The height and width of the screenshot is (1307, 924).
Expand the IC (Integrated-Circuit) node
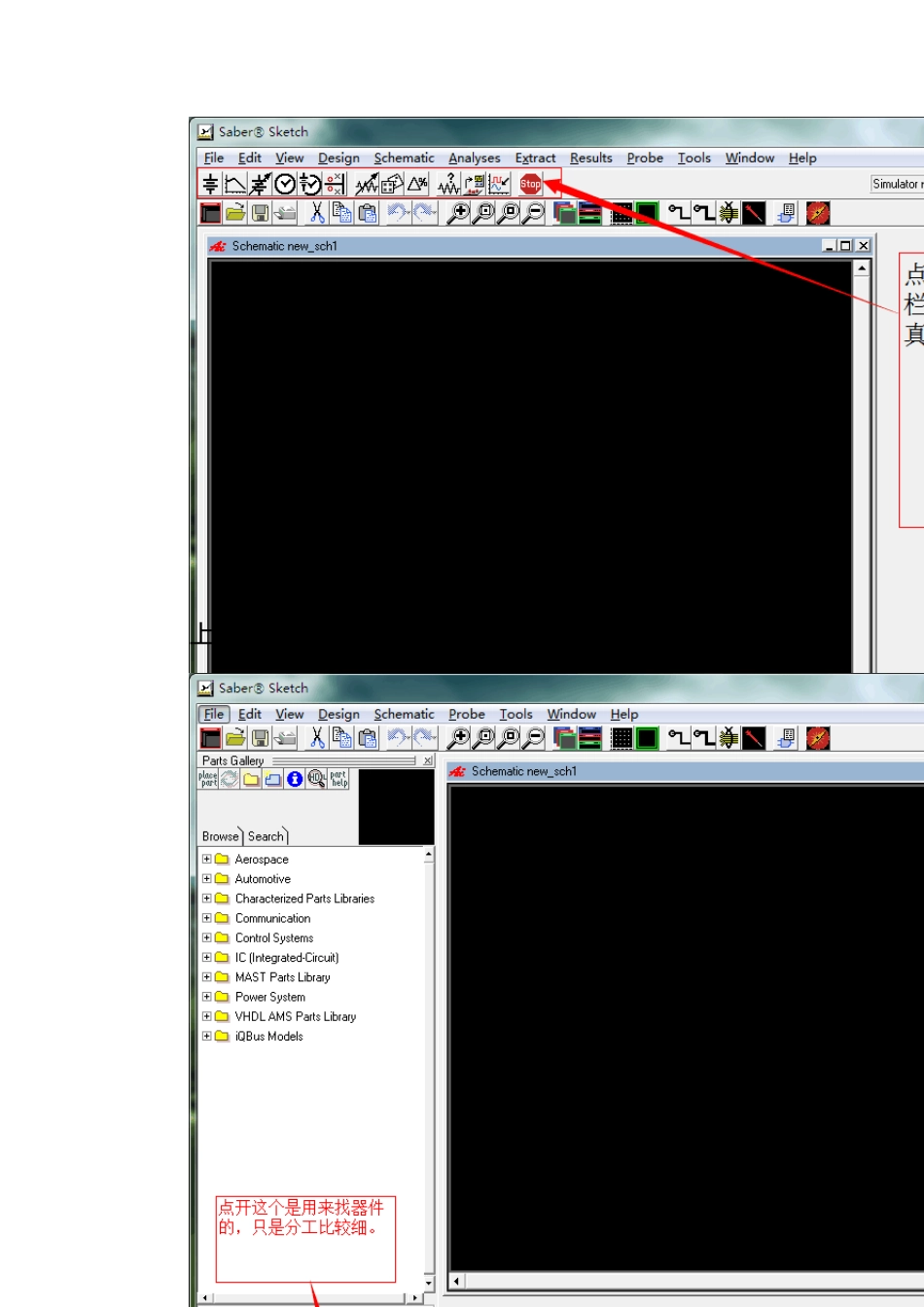206,957
